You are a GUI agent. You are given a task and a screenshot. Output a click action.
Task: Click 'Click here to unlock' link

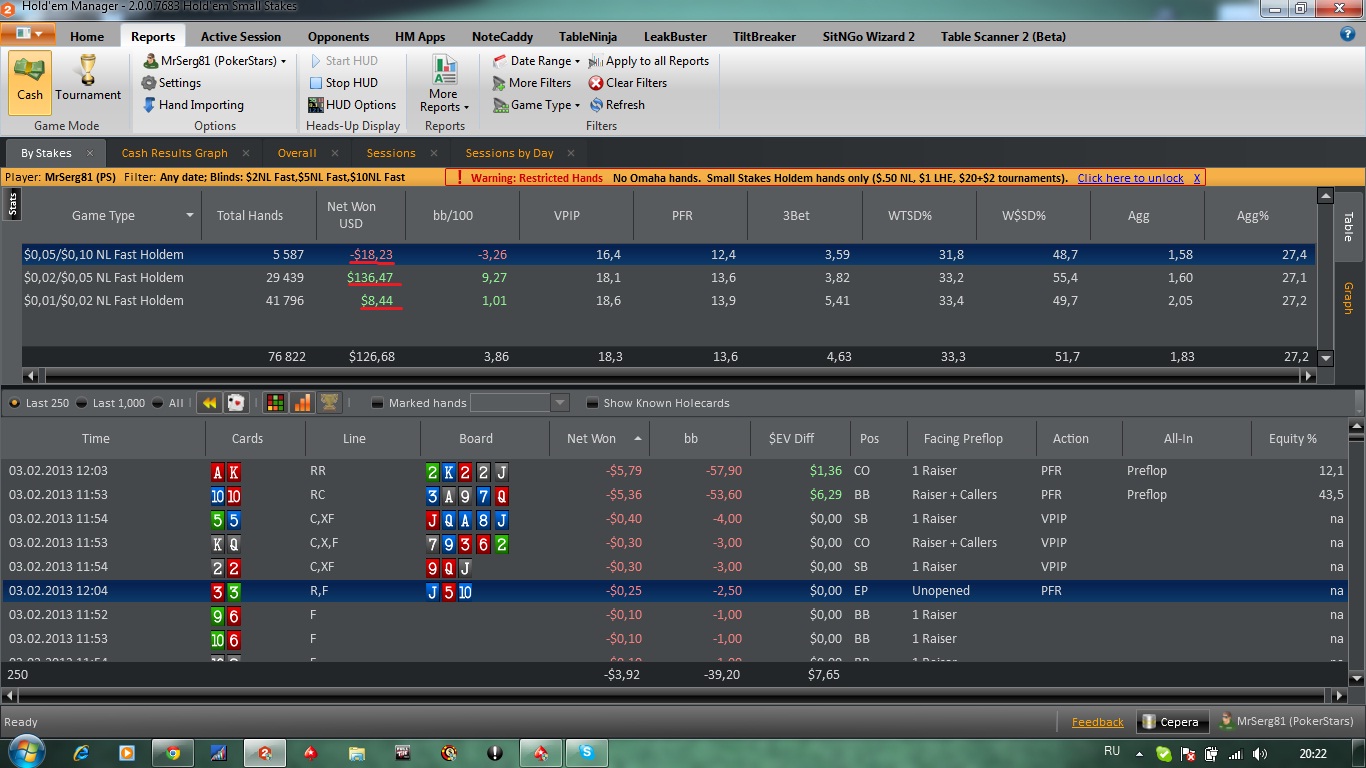click(x=1130, y=178)
